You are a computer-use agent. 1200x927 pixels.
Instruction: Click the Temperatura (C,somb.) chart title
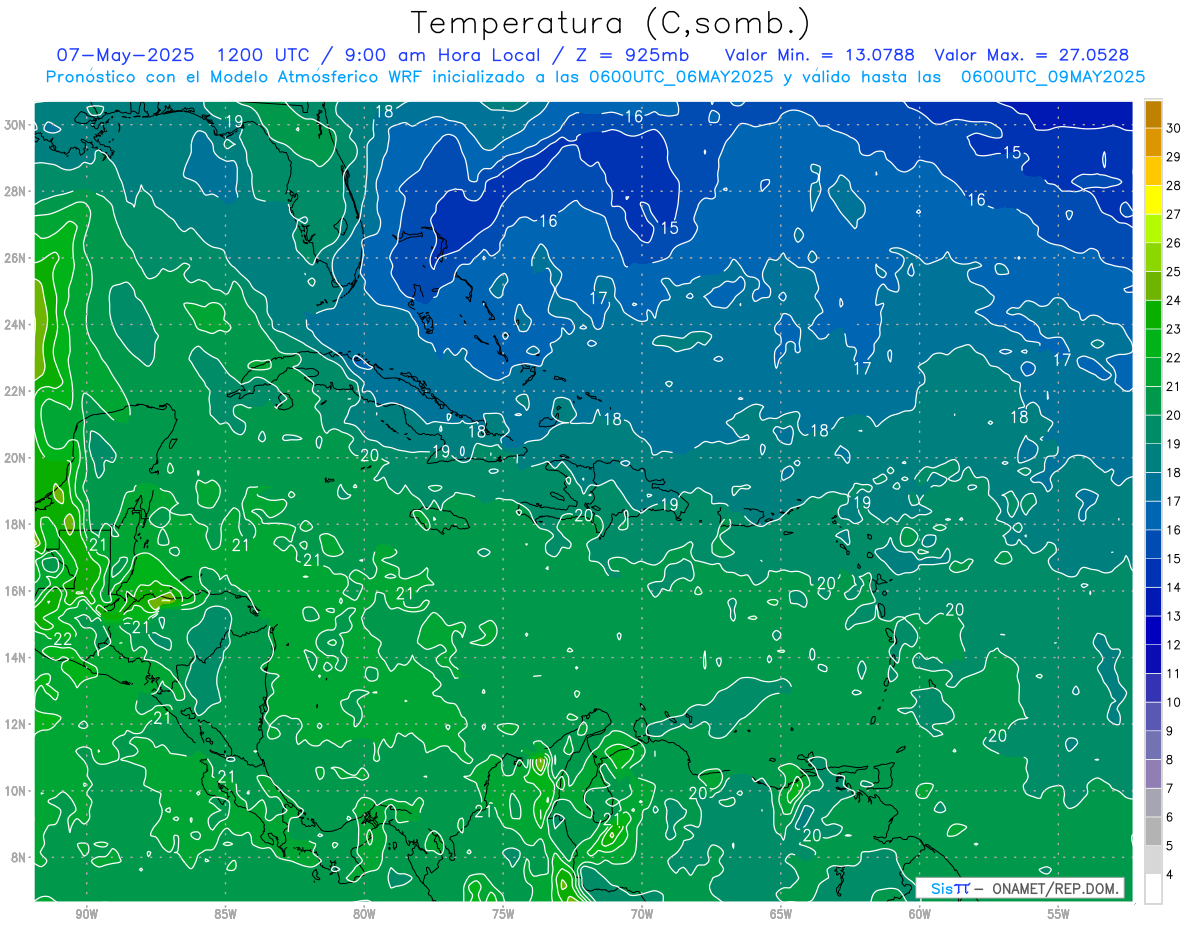point(611,23)
